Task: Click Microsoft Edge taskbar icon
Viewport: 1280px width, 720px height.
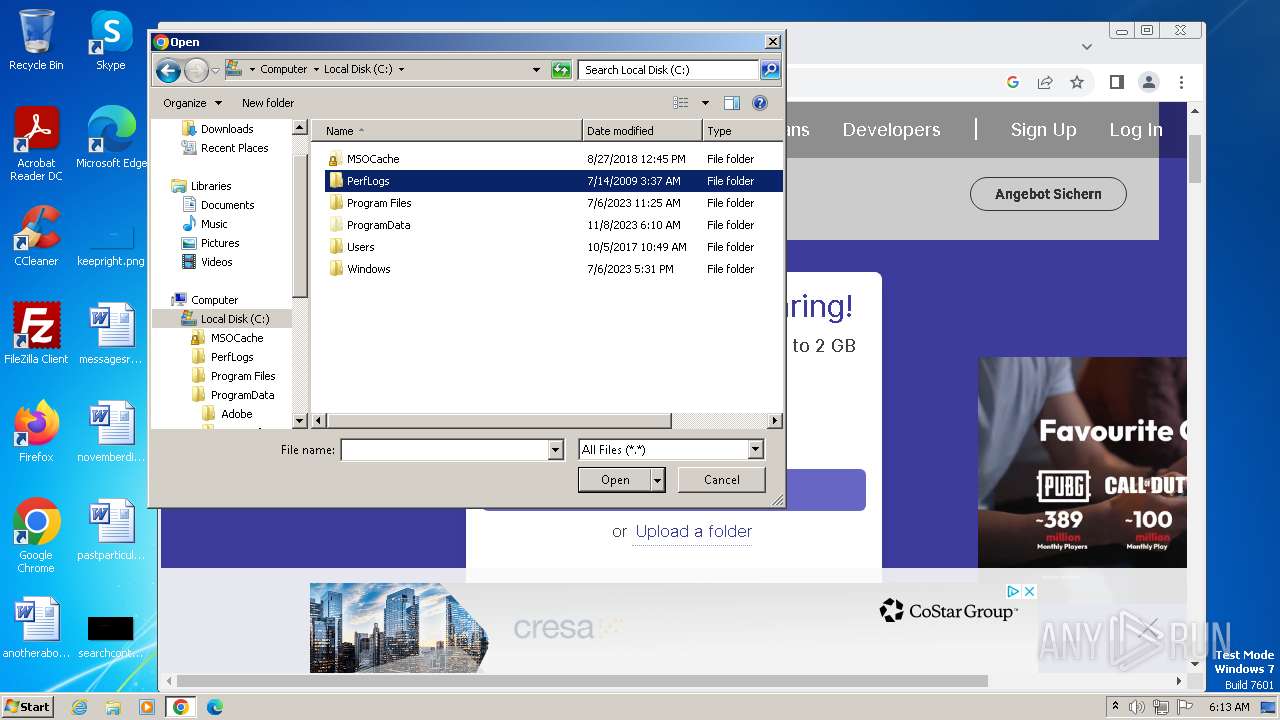Action: 215,707
